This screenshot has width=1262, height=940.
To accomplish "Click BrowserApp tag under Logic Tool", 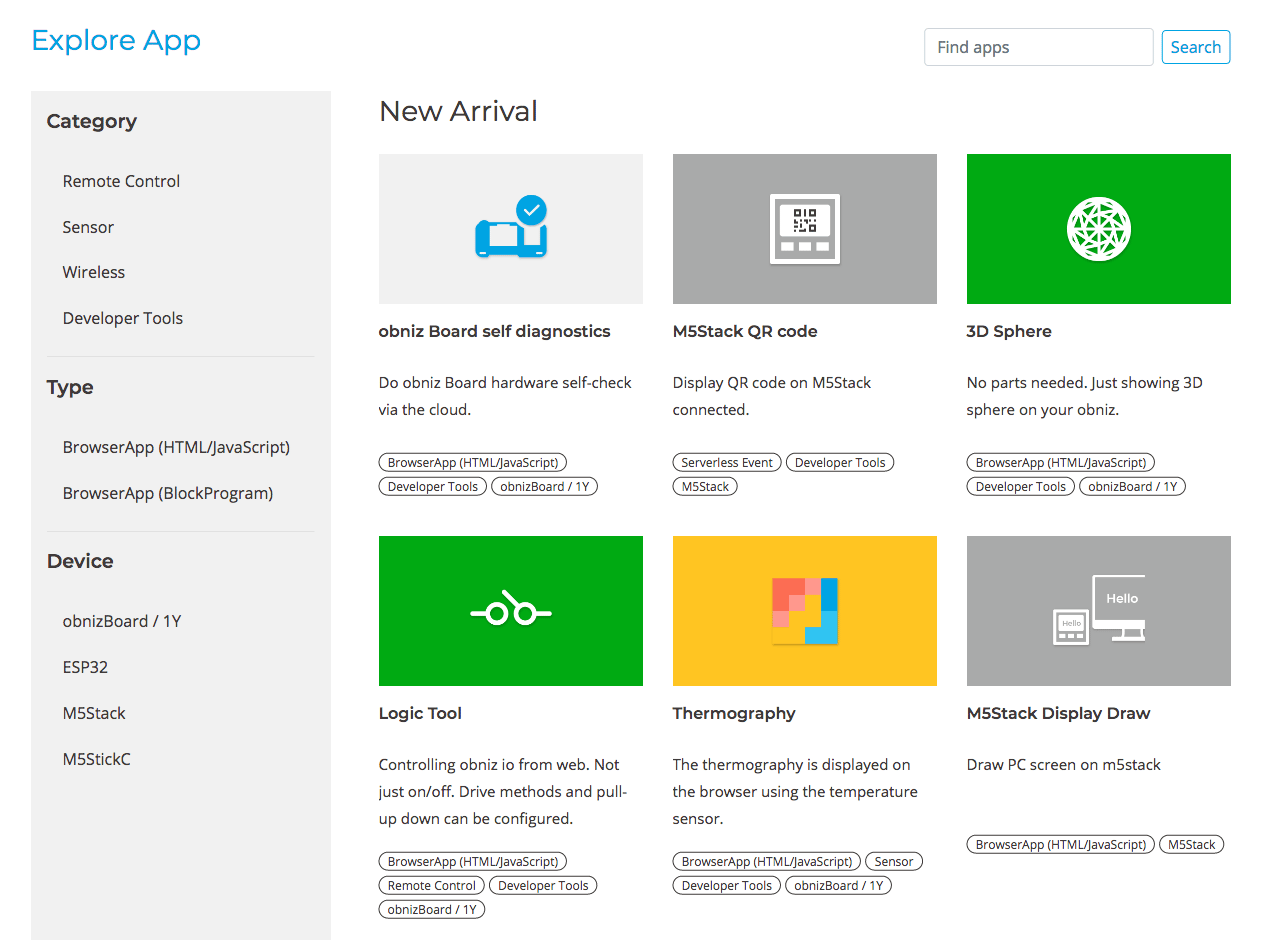I will click(474, 861).
